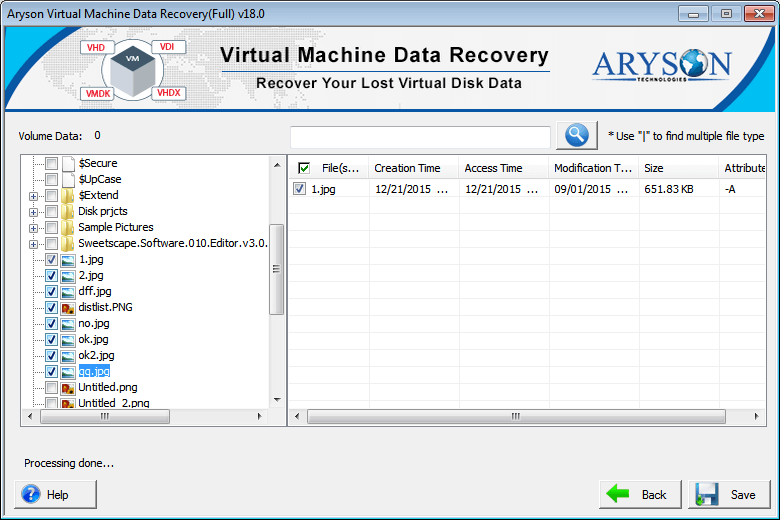Click the 2.jpg image file icon
This screenshot has height=520, width=780.
click(x=68, y=276)
